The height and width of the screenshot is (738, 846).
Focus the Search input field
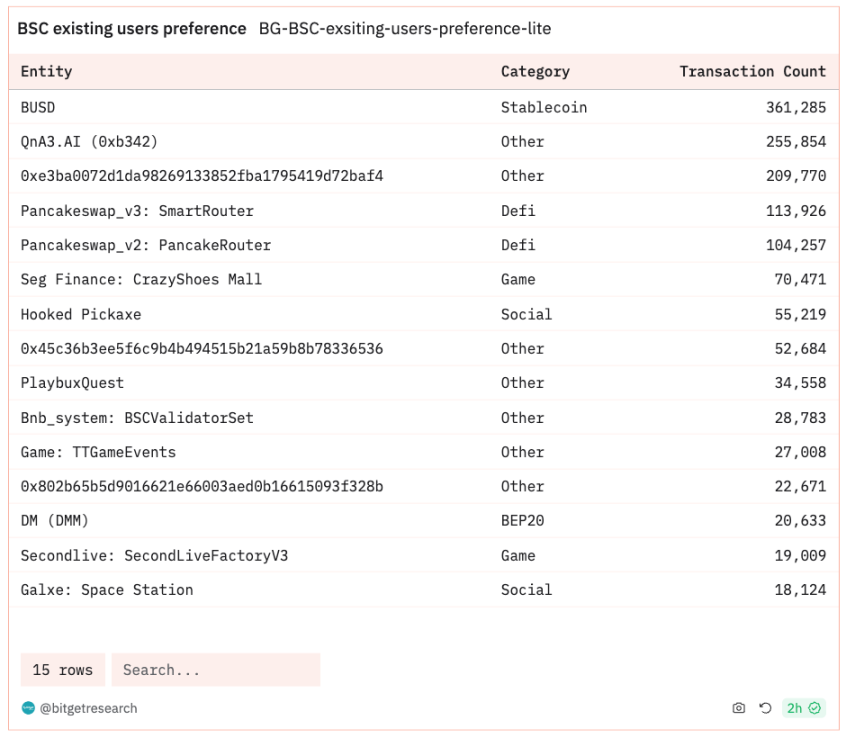[216, 669]
